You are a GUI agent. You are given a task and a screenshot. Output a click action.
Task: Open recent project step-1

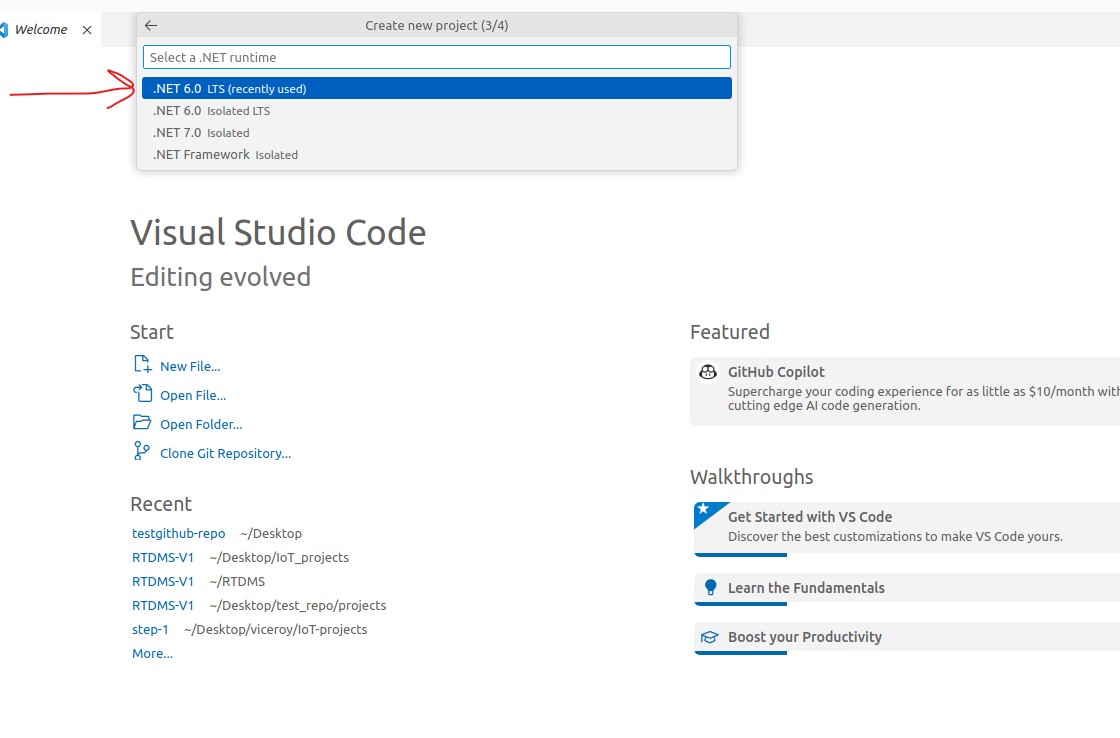click(151, 629)
